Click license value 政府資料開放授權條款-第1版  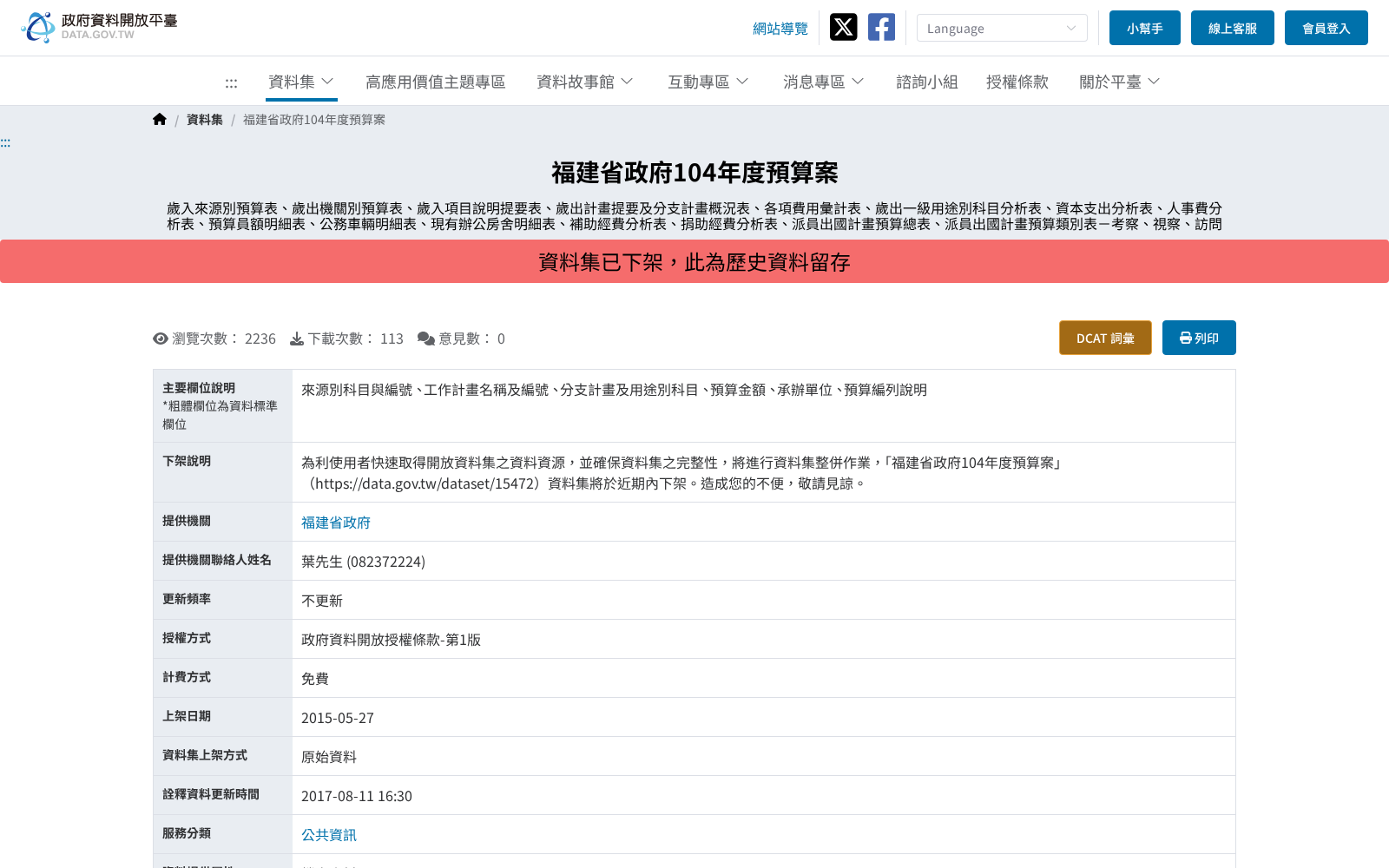point(391,640)
